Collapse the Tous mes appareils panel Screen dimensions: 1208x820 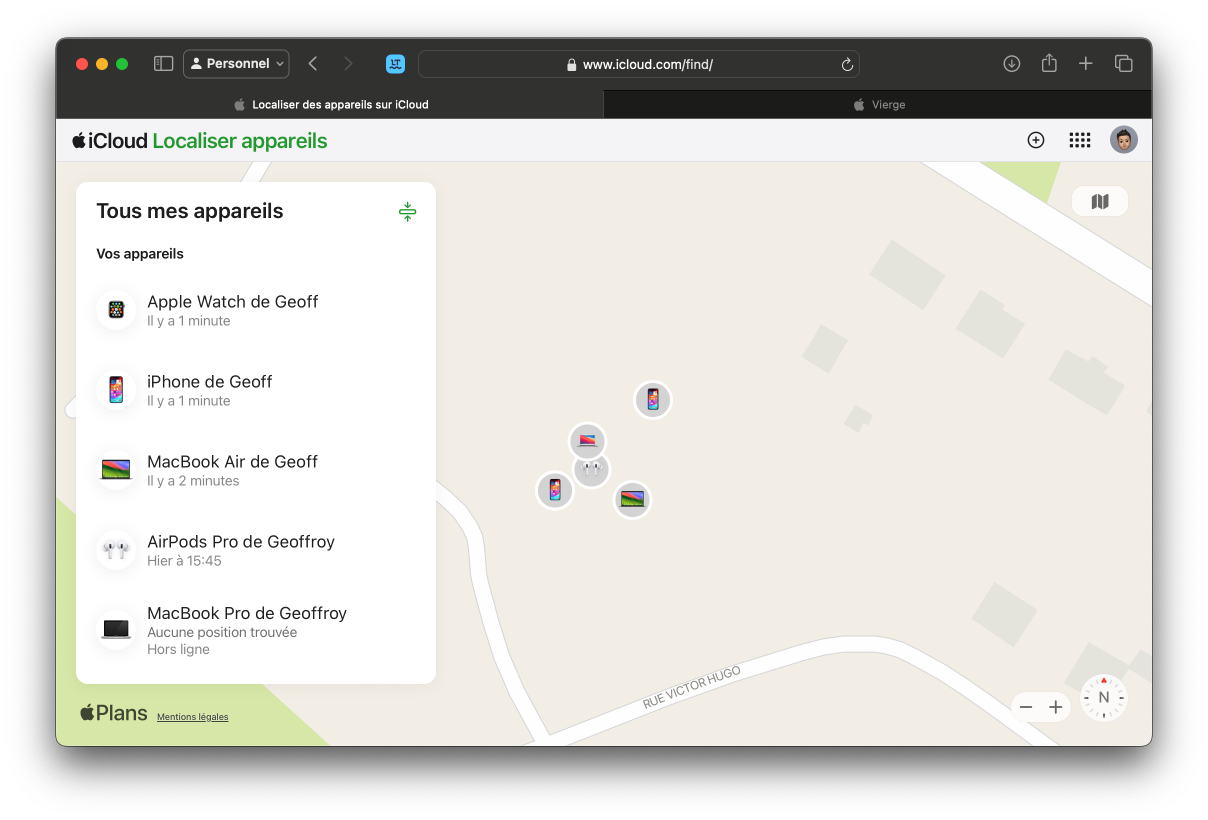click(x=407, y=212)
